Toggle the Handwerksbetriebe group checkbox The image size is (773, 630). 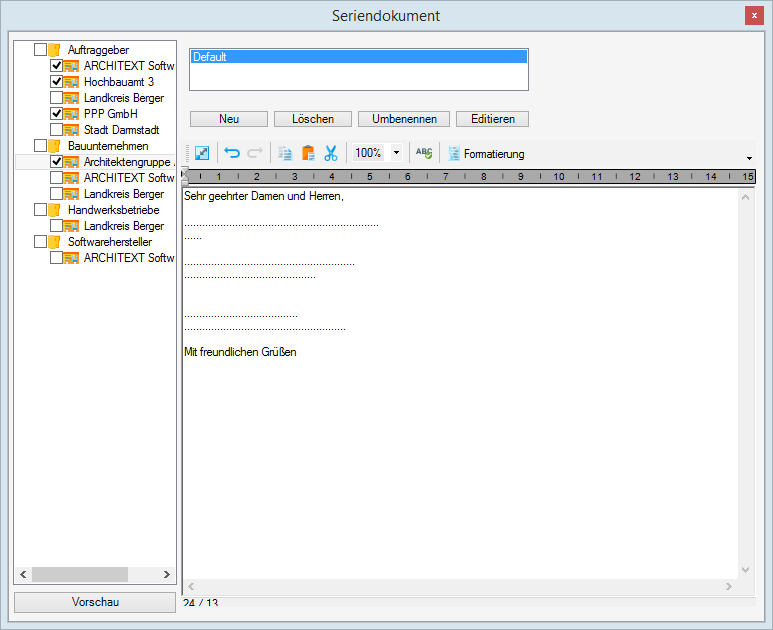[x=40, y=210]
